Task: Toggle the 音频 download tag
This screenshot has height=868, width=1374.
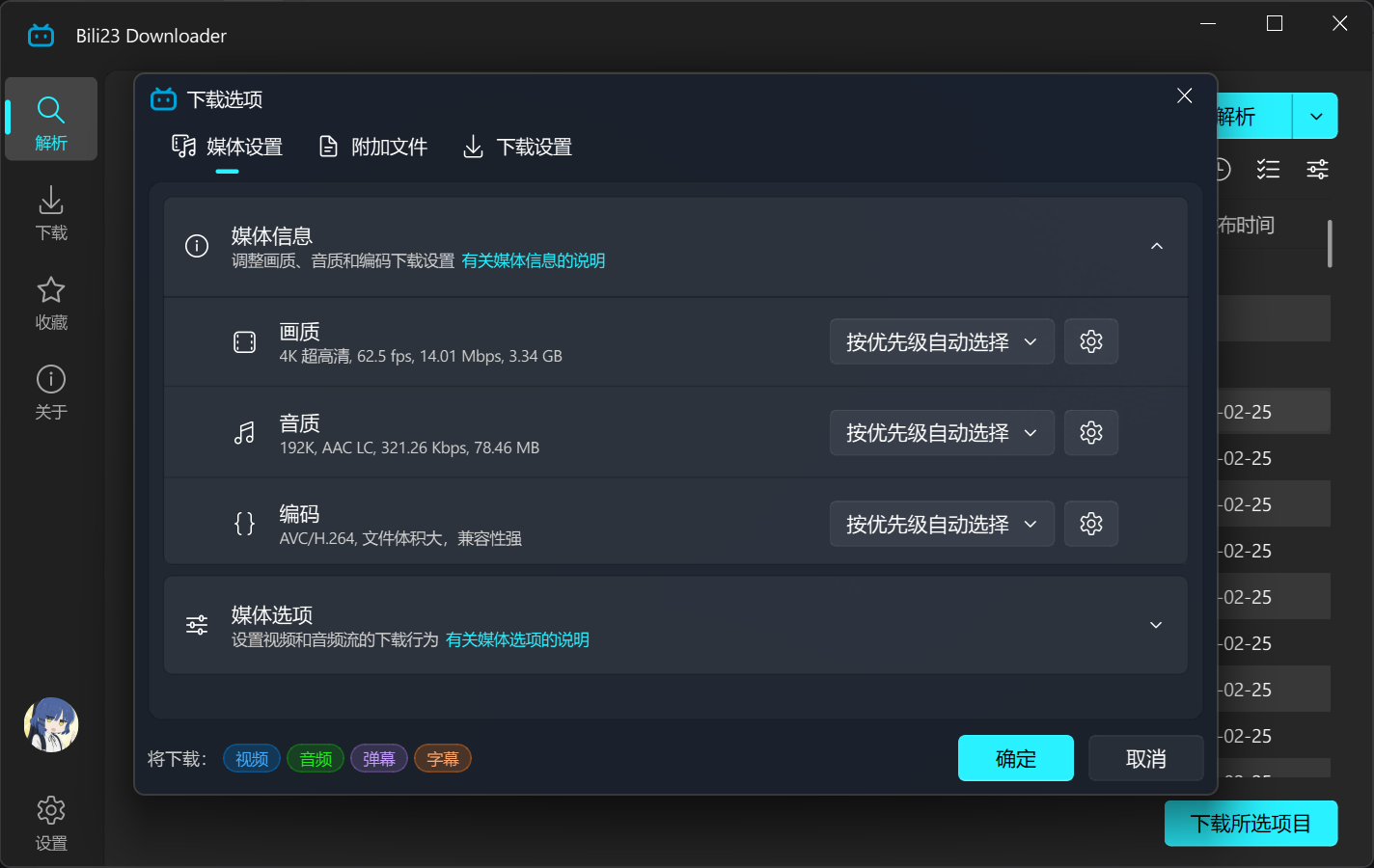Action: (x=316, y=759)
